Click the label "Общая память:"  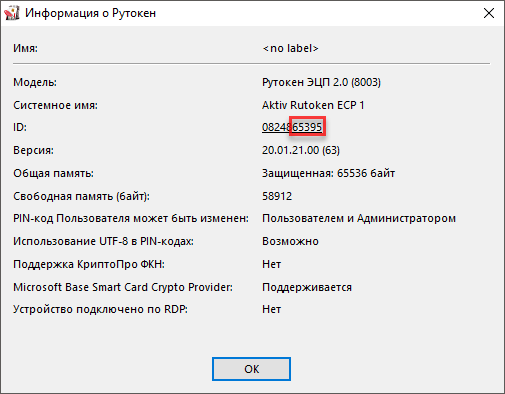53,173
